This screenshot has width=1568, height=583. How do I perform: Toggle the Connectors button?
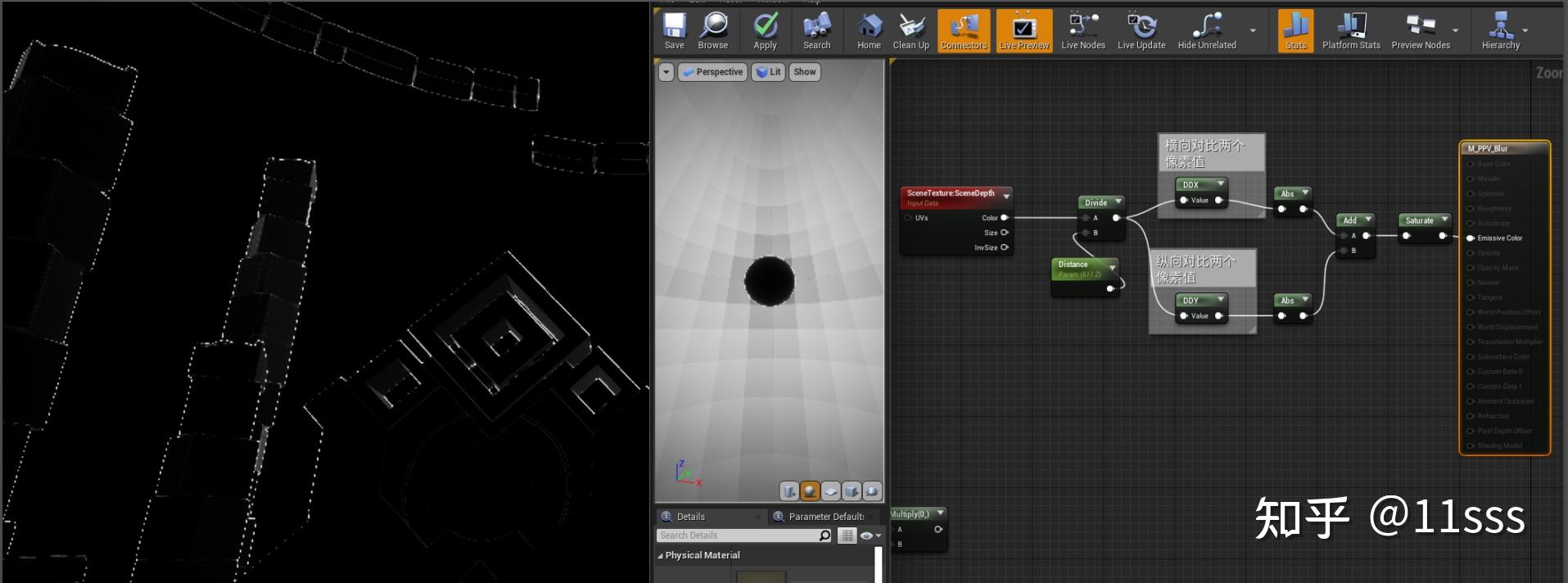[964, 31]
